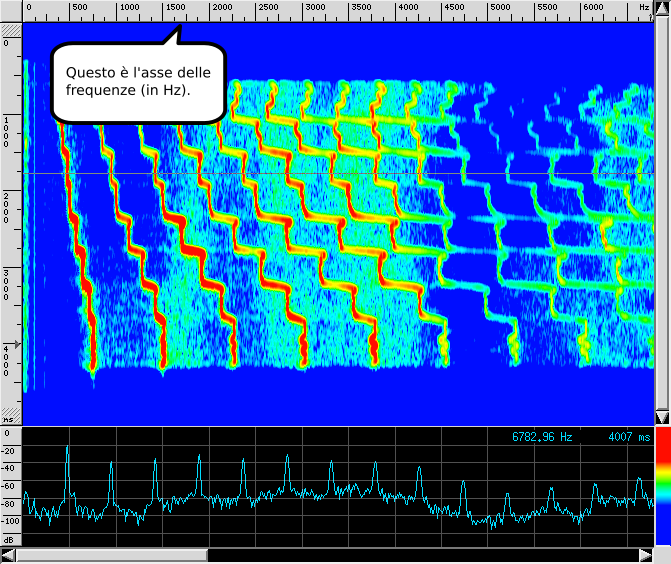Click the 3000 mark on the frequency ruler
Screen dimensions: 671x564
tap(314, 8)
